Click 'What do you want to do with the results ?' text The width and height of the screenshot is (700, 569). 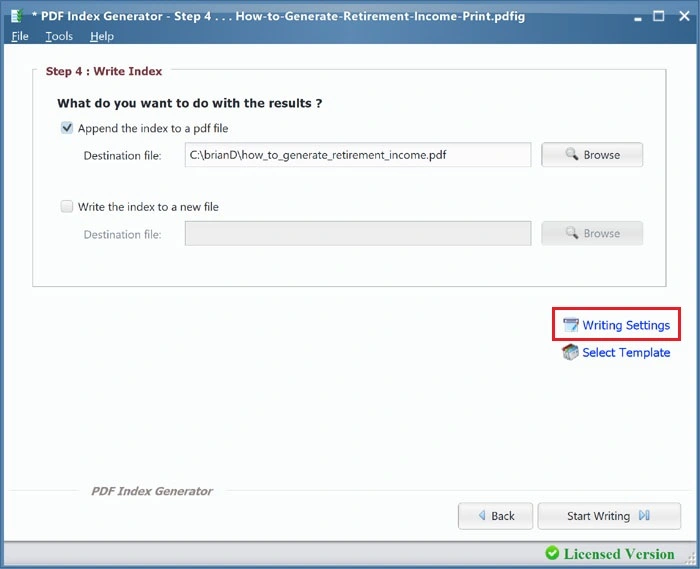pyautogui.click(x=190, y=103)
